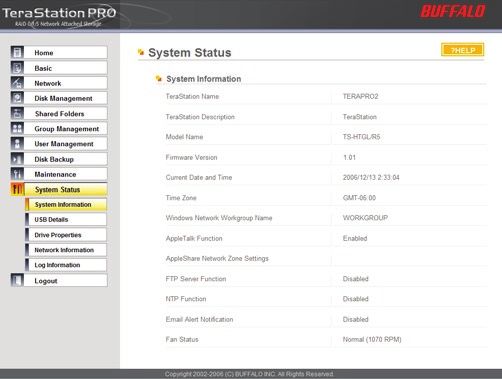Viewport: 502px width, 379px height.
Task: Open User Management page
Action: [66, 144]
